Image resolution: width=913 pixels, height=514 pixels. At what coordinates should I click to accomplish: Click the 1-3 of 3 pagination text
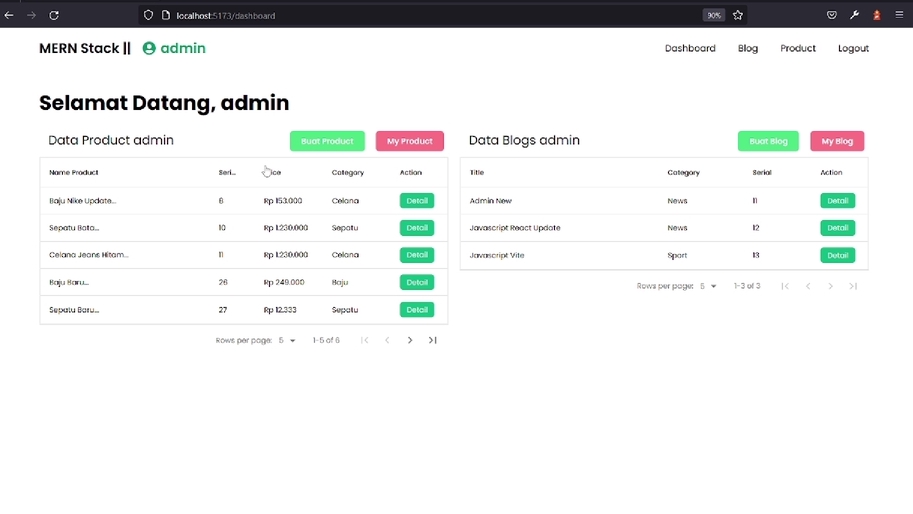coord(747,286)
